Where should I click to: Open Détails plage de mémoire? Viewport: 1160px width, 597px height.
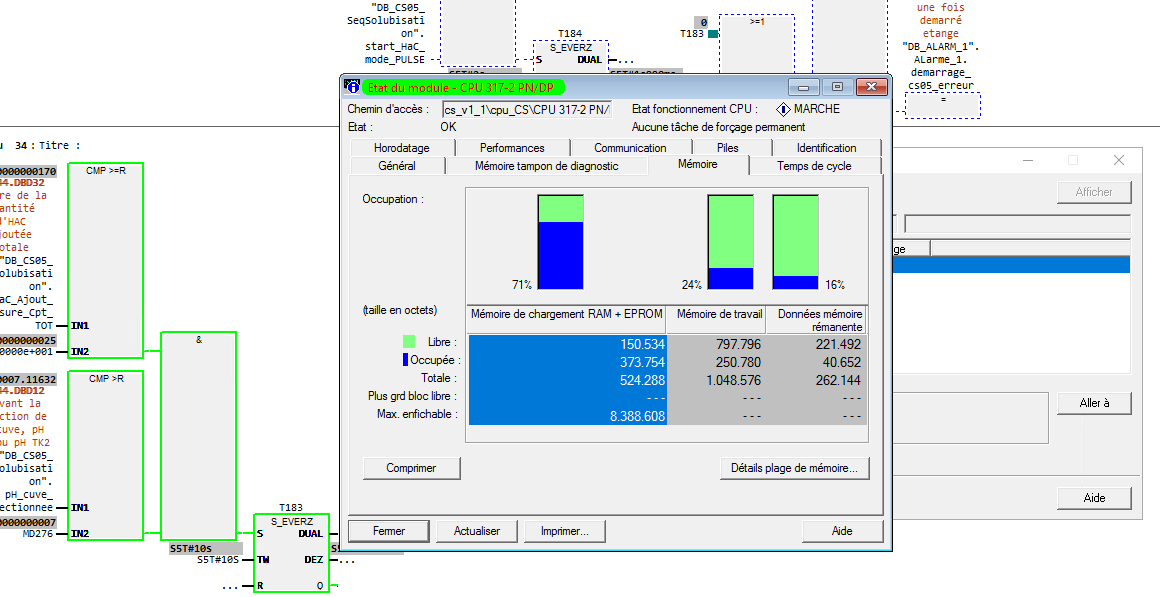(x=794, y=468)
